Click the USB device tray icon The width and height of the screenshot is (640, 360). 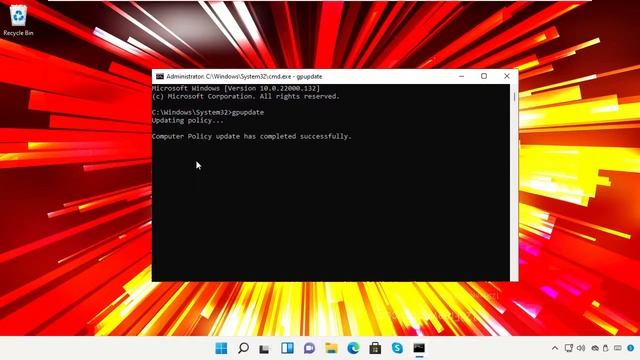pos(606,348)
